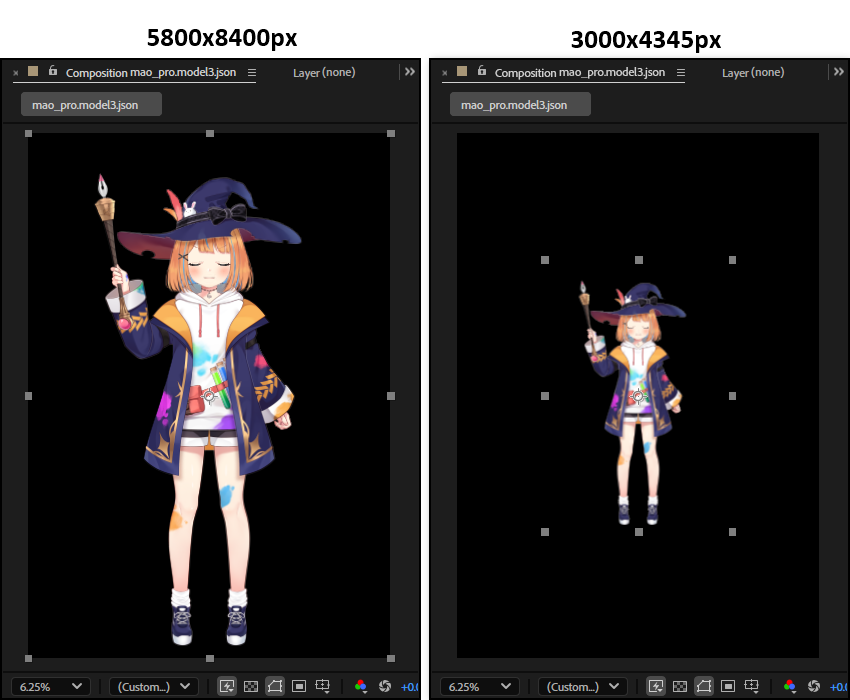The height and width of the screenshot is (700, 850).
Task: Click bottom-left transform handle in left composition
Action: [x=29, y=658]
